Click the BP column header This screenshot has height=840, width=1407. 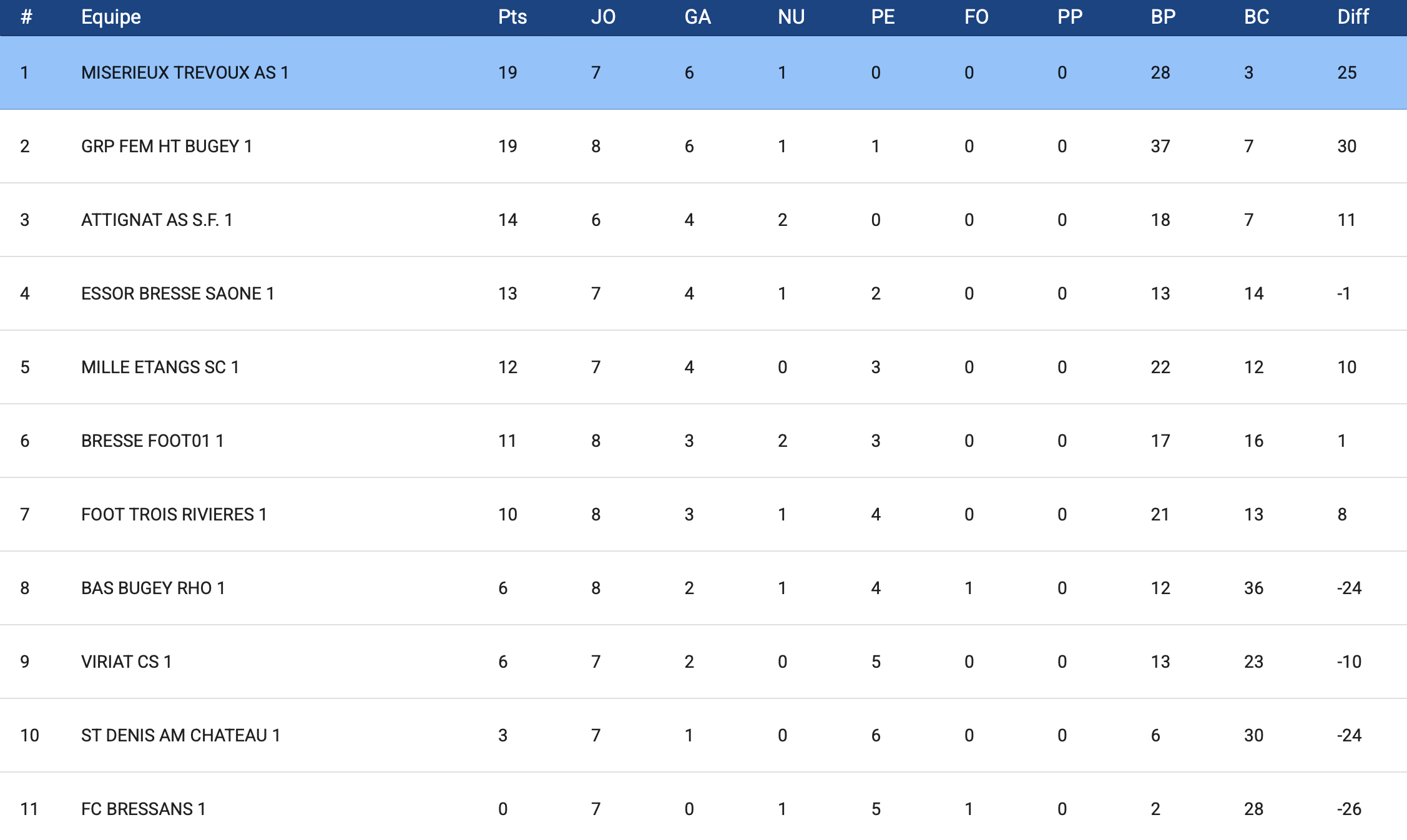tap(1163, 17)
